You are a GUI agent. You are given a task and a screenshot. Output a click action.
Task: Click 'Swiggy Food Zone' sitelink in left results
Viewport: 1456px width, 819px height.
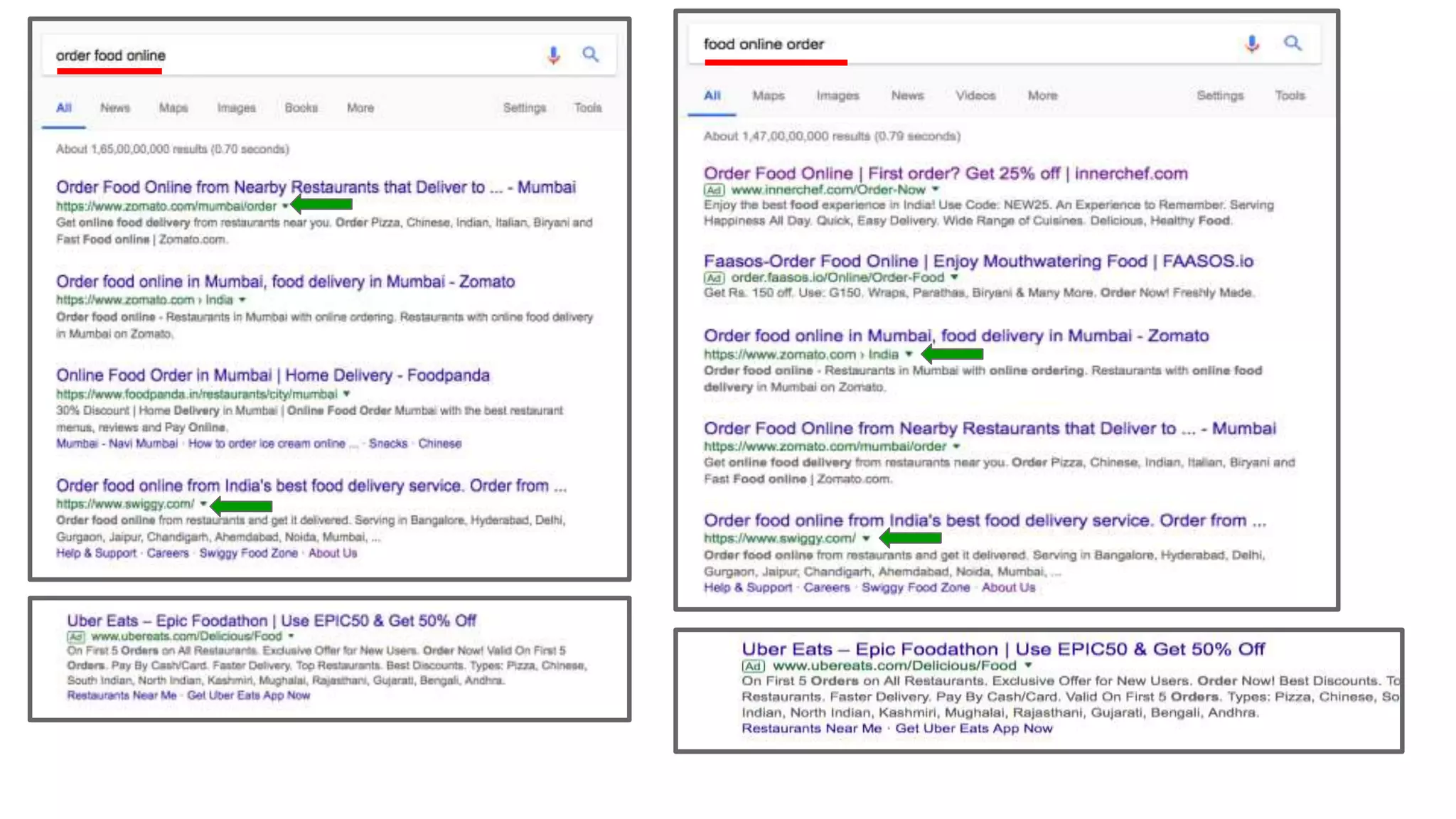(248, 553)
